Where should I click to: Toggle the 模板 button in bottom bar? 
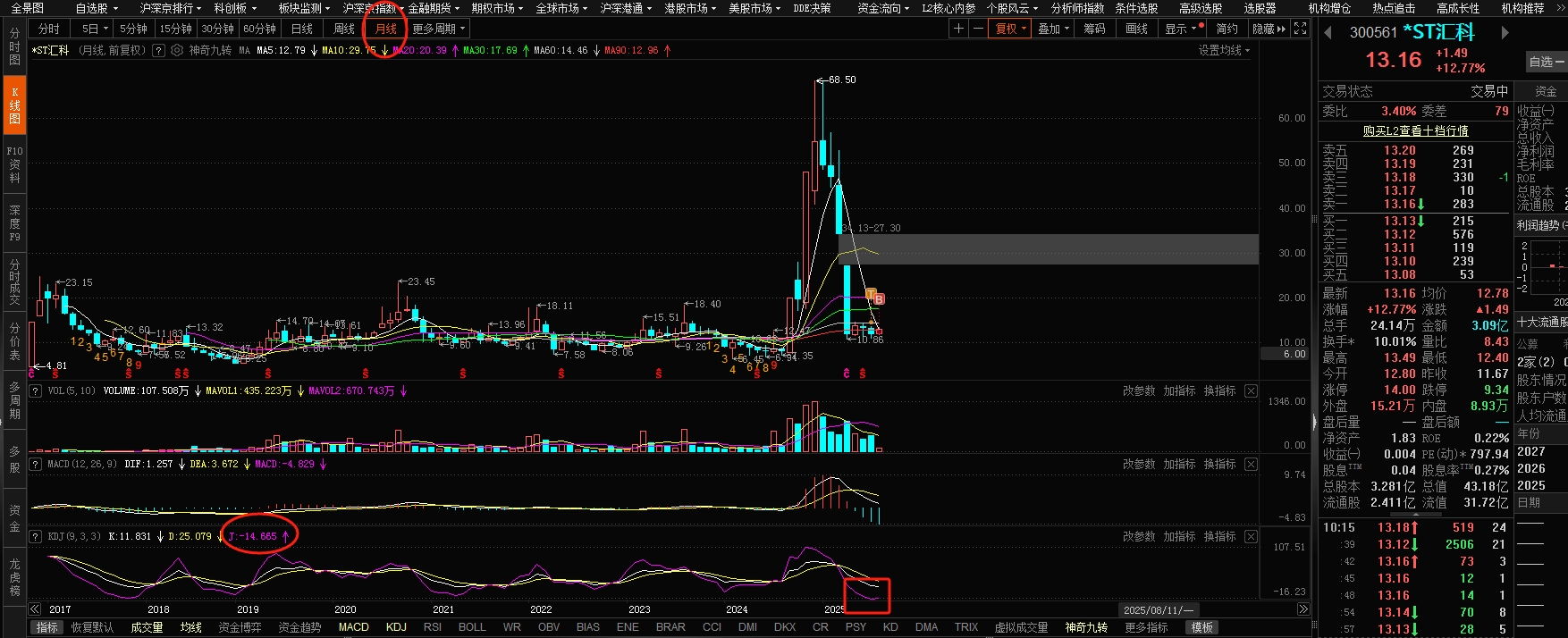pyautogui.click(x=1202, y=627)
